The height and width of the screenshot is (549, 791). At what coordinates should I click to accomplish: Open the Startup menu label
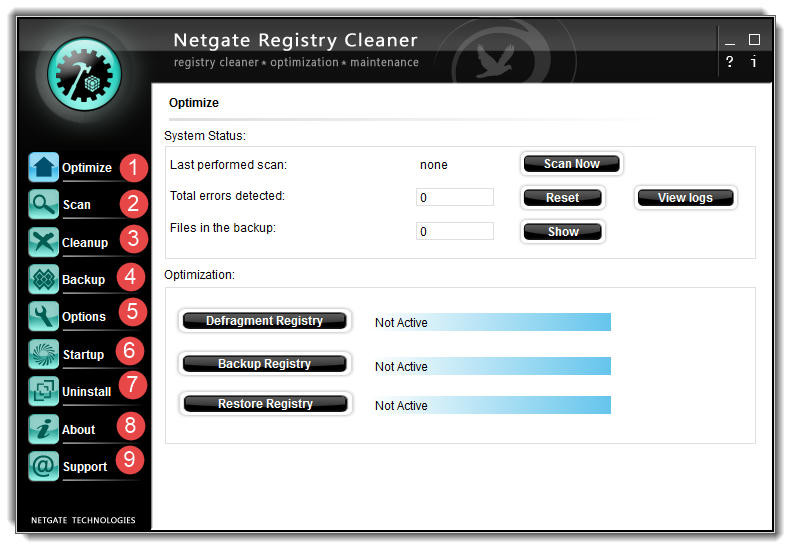click(x=83, y=355)
